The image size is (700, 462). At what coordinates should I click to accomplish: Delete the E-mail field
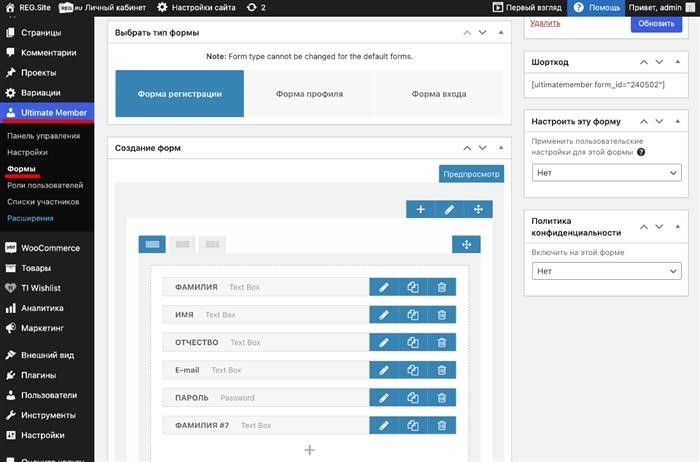pos(442,370)
